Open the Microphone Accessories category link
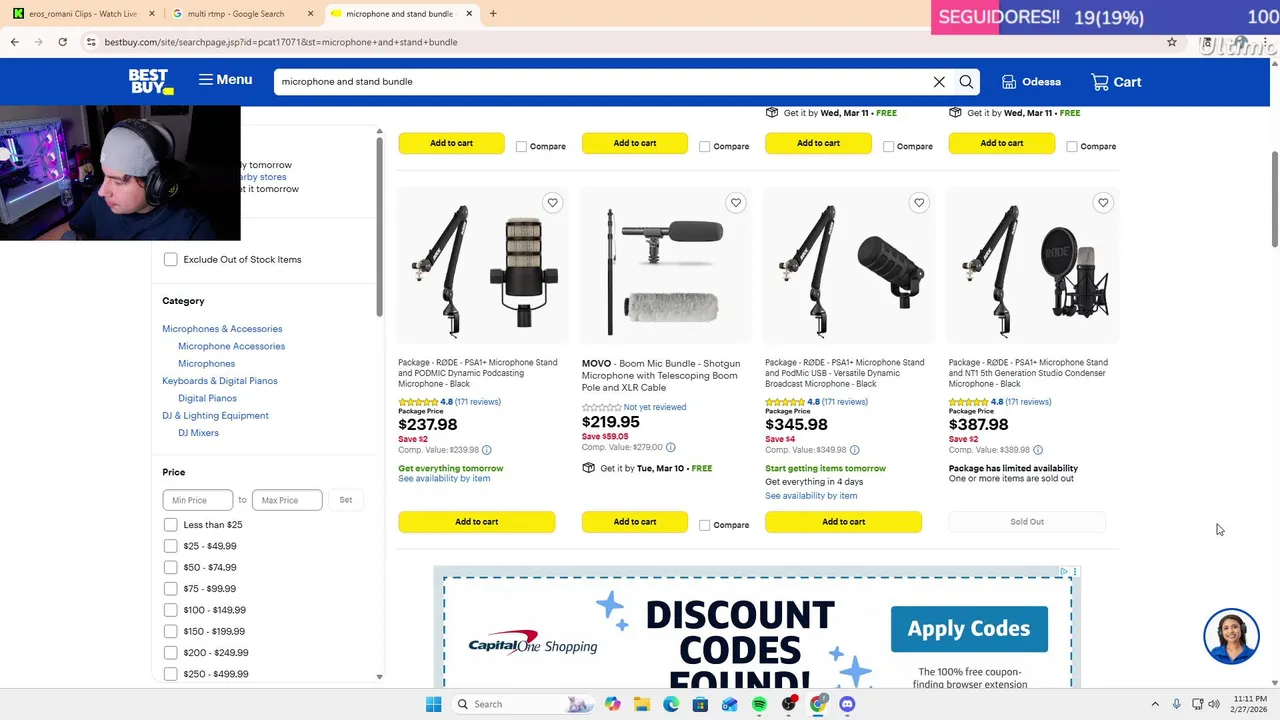 (231, 346)
